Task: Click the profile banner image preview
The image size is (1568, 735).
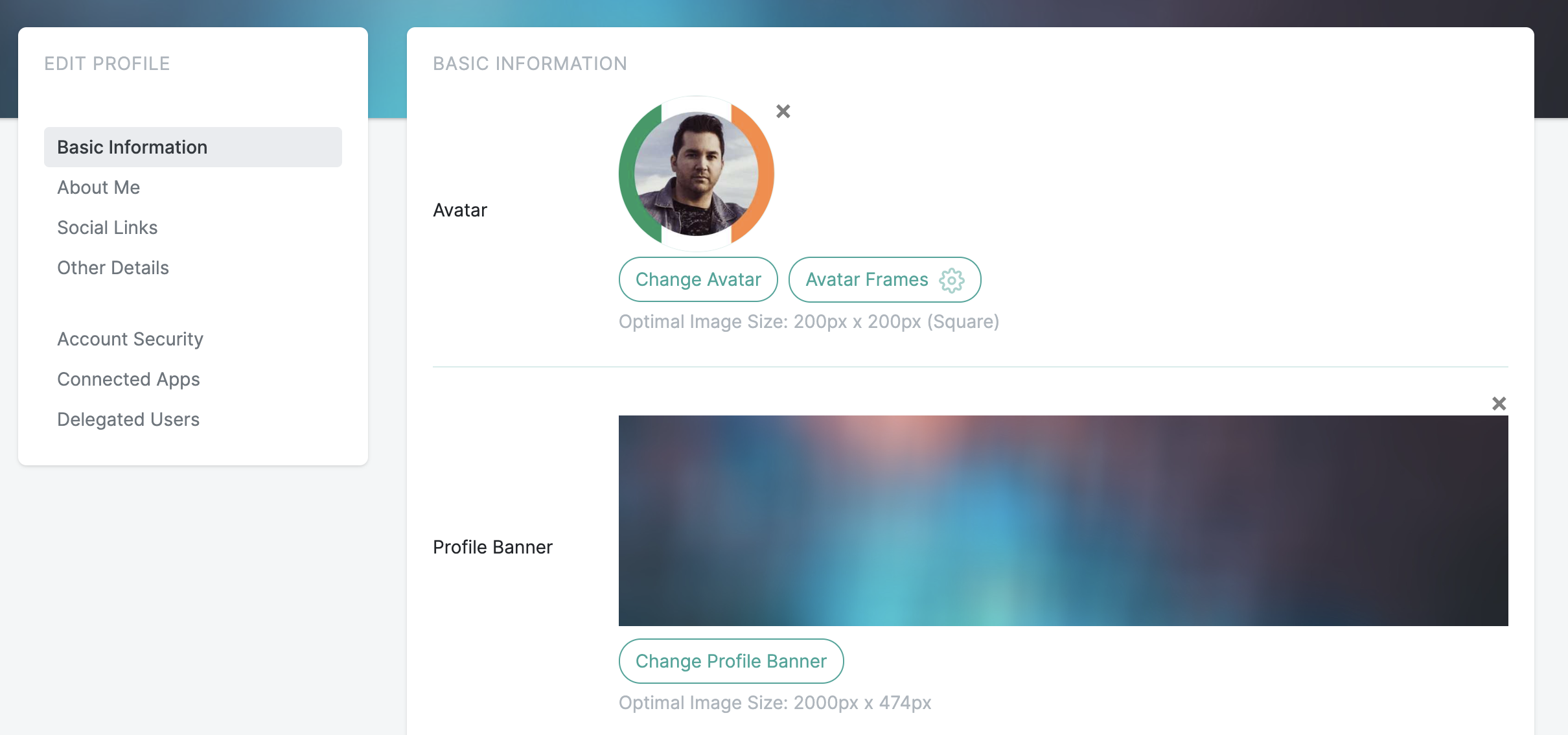Action: pyautogui.click(x=1063, y=520)
